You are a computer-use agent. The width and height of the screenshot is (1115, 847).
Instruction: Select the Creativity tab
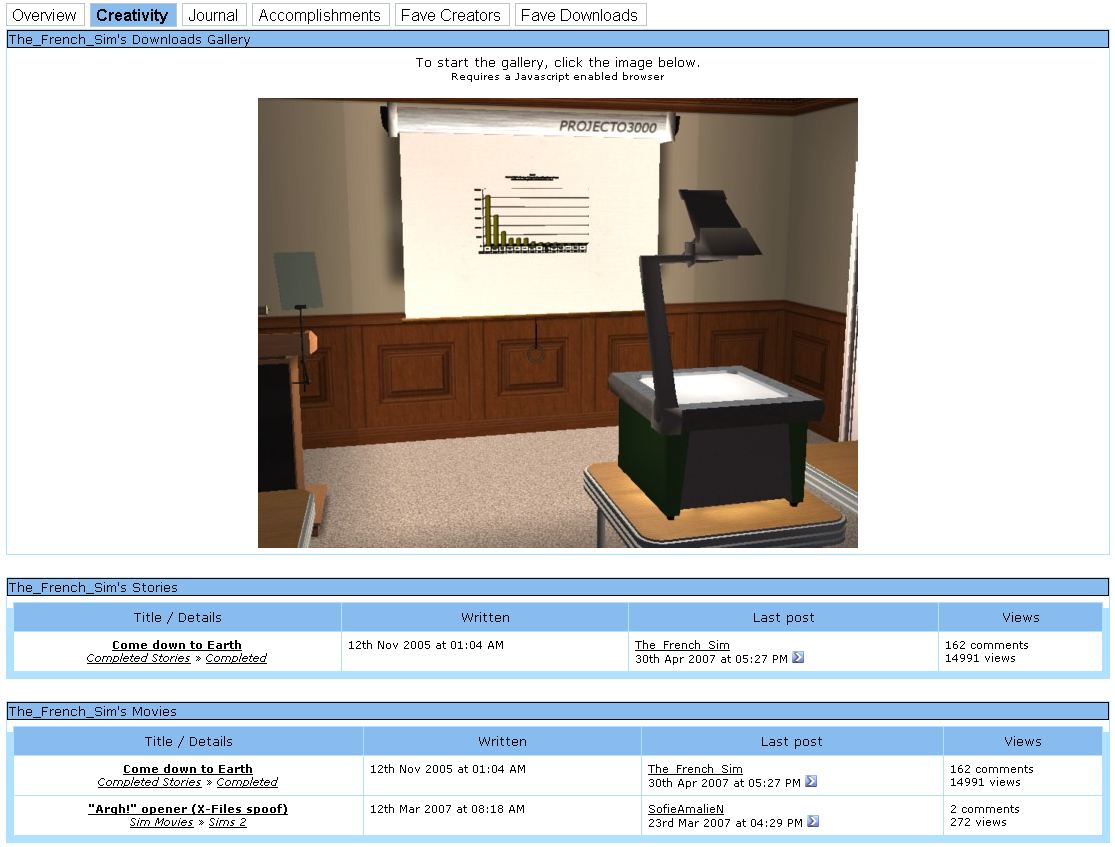(132, 15)
